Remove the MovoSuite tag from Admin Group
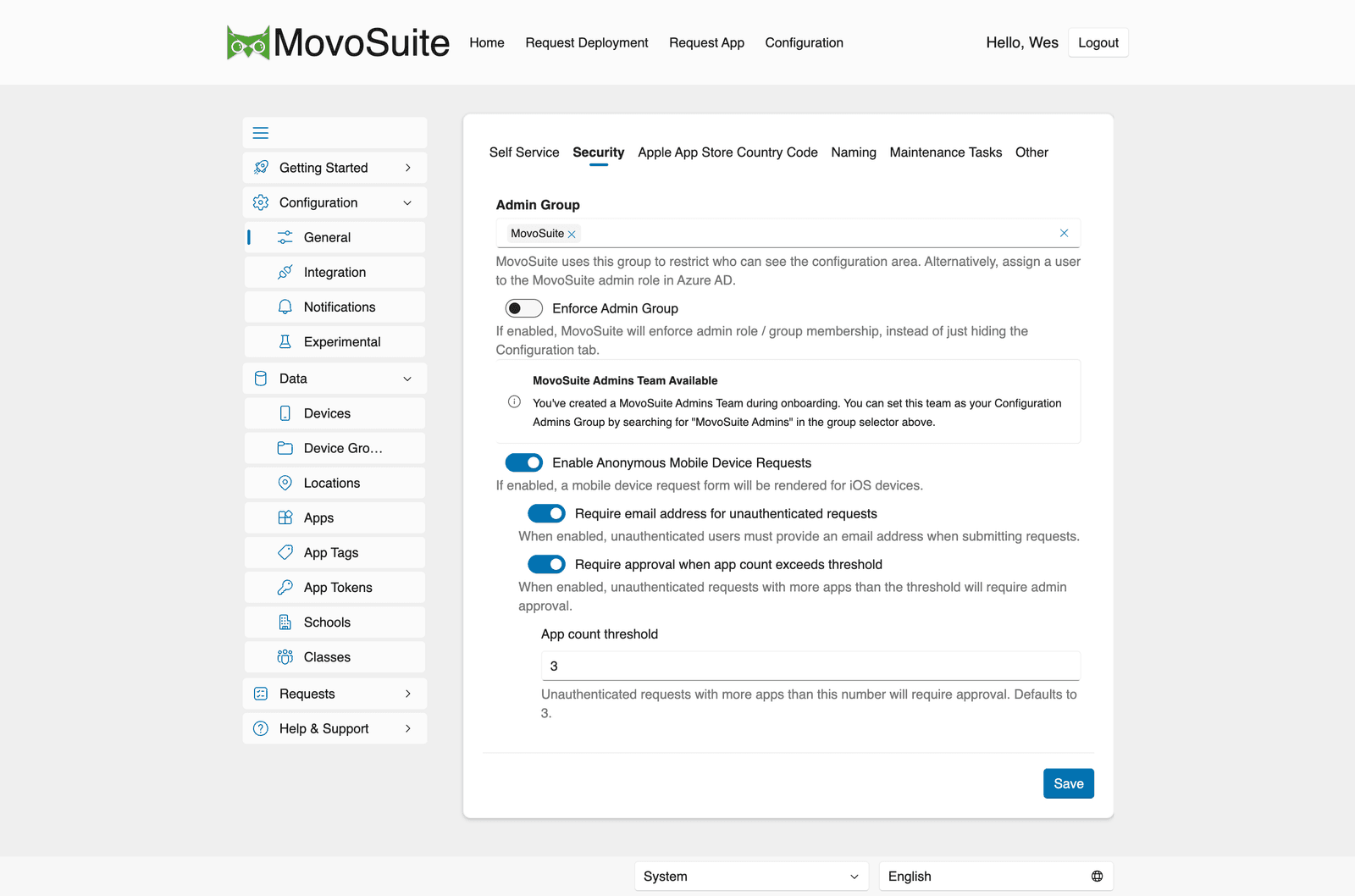 572,234
